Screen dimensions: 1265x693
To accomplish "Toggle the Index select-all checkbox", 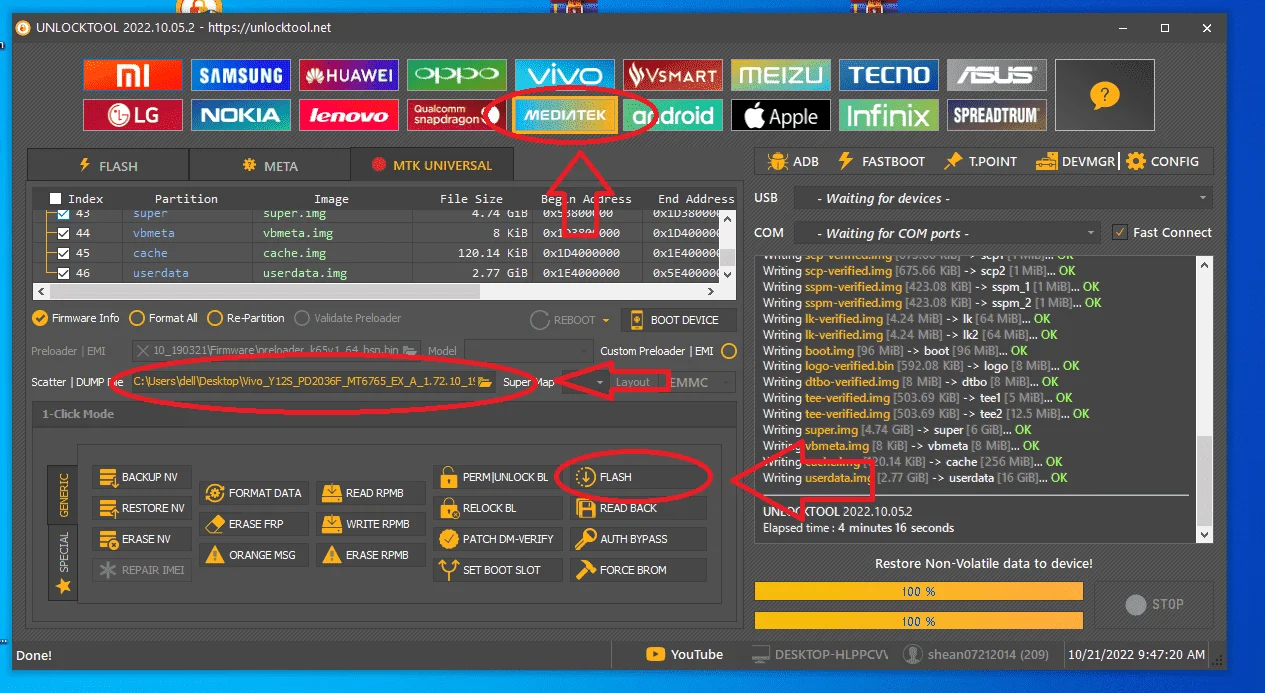I will 55,198.
